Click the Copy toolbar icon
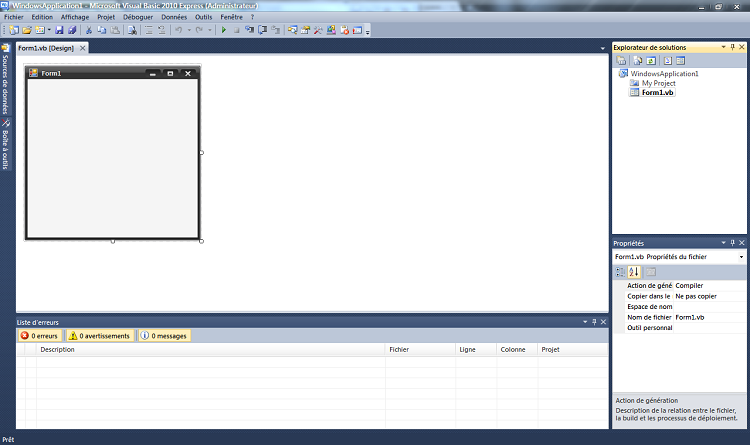The image size is (750, 445). click(102, 30)
